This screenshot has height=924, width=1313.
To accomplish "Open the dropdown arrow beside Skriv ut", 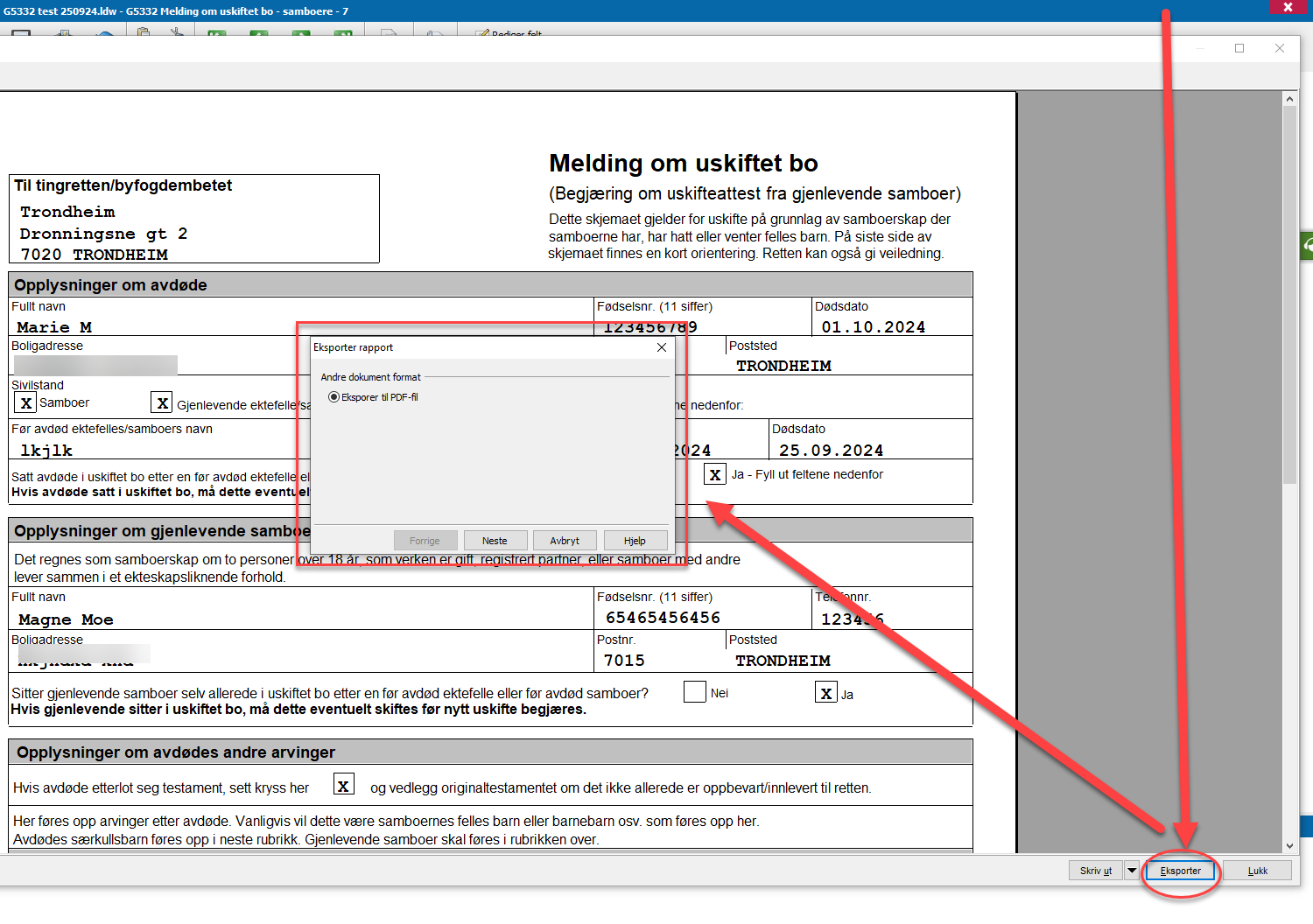I will tap(1131, 871).
